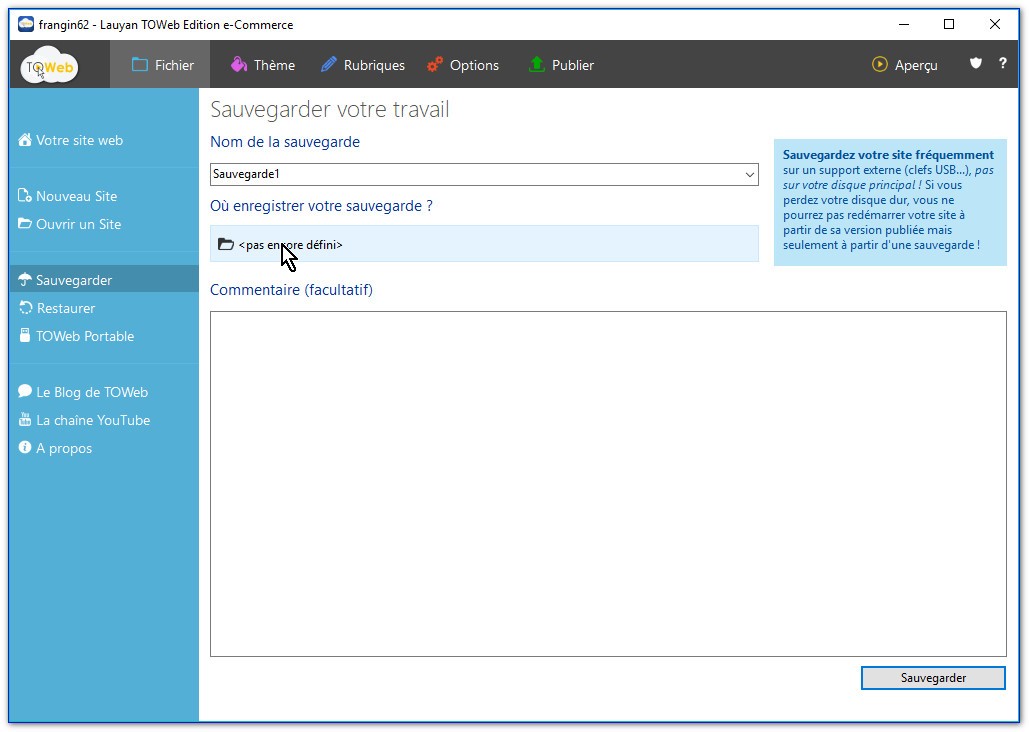Image resolution: width=1029 pixels, height=732 pixels.
Task: Open help with the question mark icon
Action: tap(1002, 64)
